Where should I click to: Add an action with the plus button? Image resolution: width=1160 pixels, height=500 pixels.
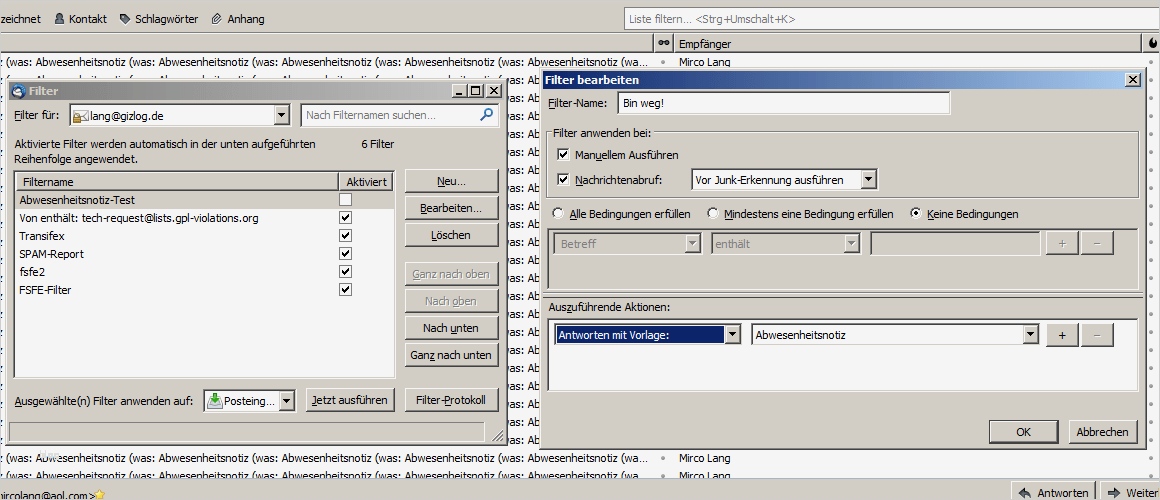[1062, 335]
